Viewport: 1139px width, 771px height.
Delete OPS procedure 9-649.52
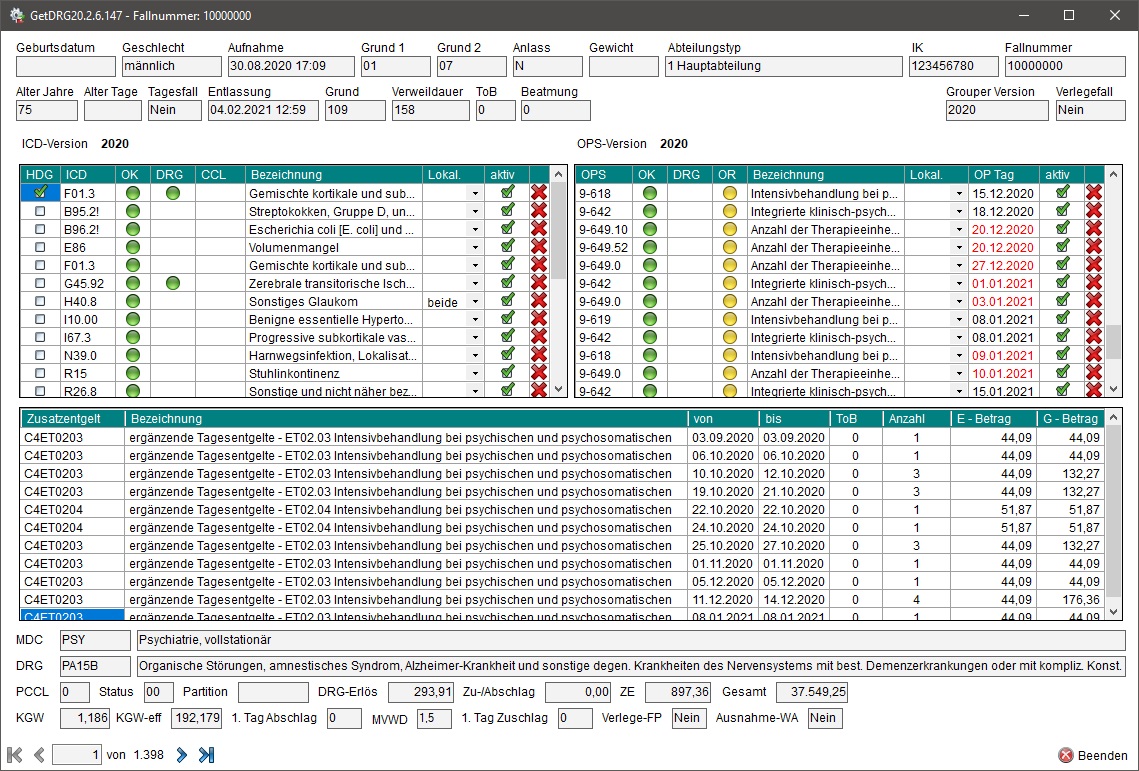[1093, 247]
